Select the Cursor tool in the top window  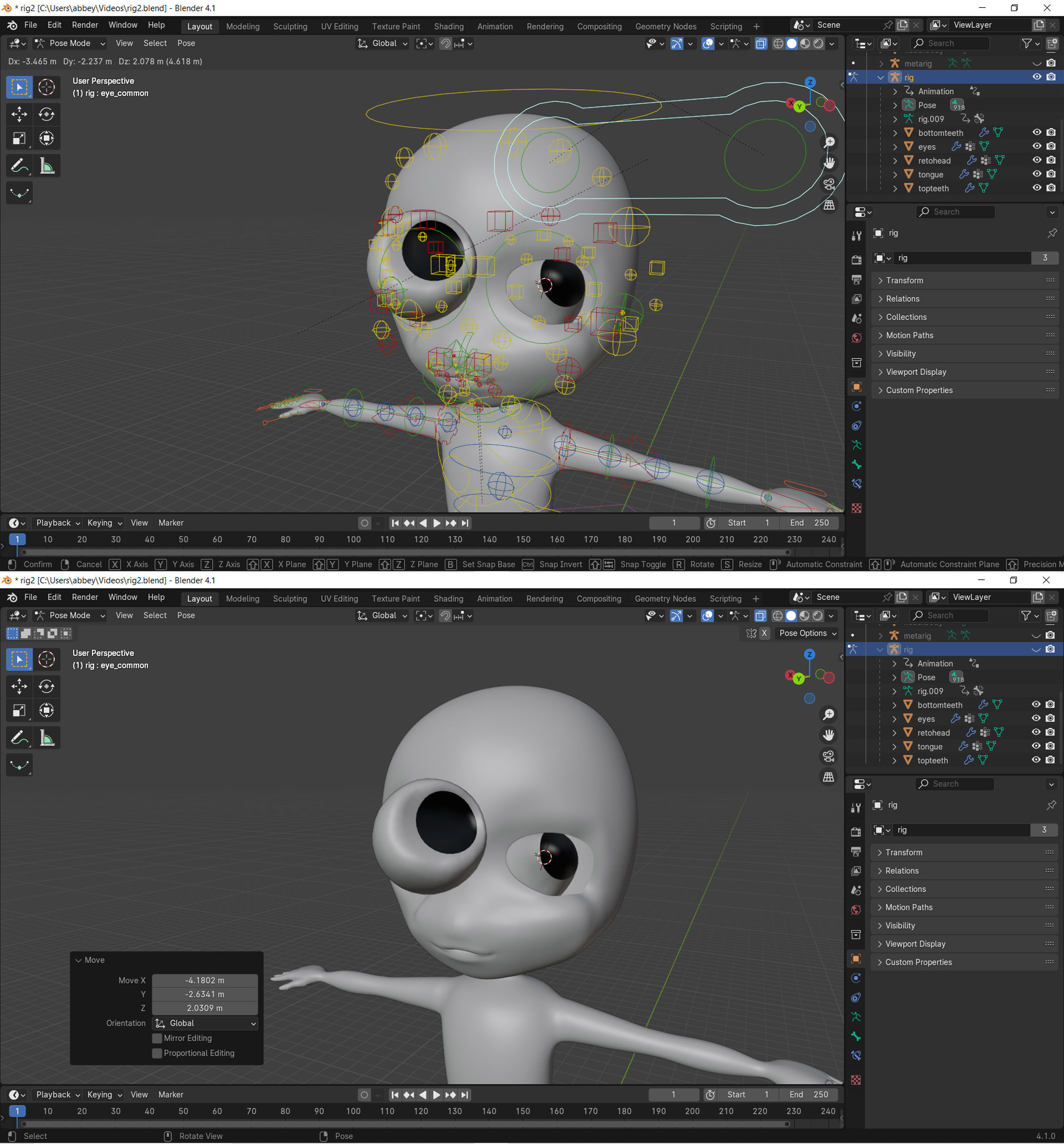click(47, 87)
